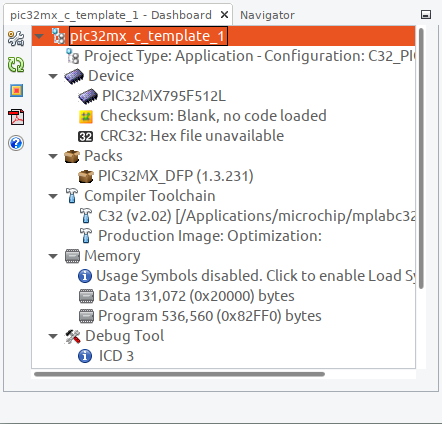Open project properties wrench icon in sidebar
442x424 pixels.
click(x=16, y=39)
